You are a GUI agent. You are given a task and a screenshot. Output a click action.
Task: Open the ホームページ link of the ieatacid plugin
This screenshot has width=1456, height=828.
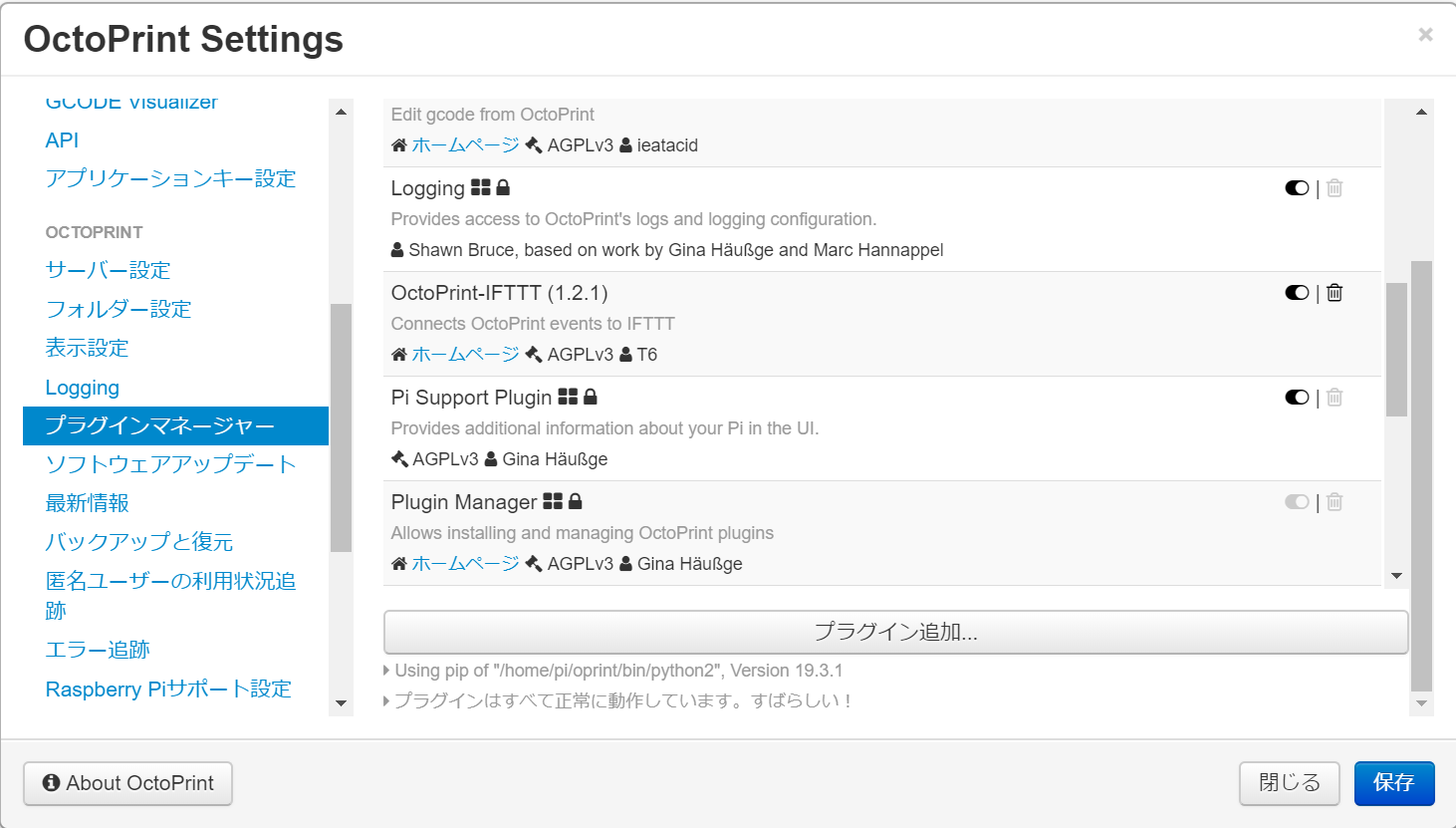(x=465, y=145)
